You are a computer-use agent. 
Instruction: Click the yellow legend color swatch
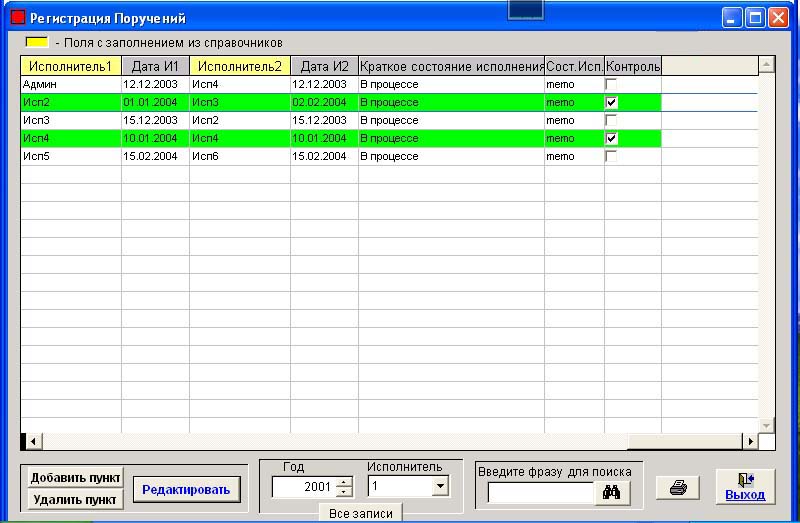coord(37,43)
